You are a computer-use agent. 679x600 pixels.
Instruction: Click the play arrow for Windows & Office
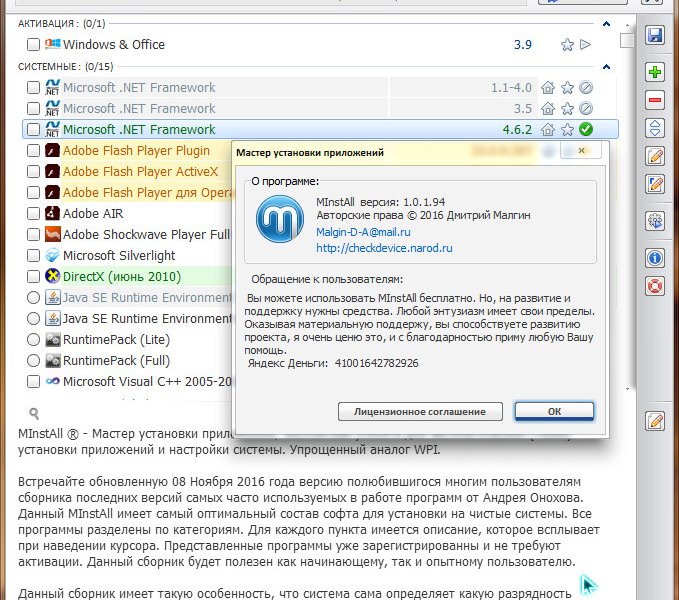tap(585, 44)
